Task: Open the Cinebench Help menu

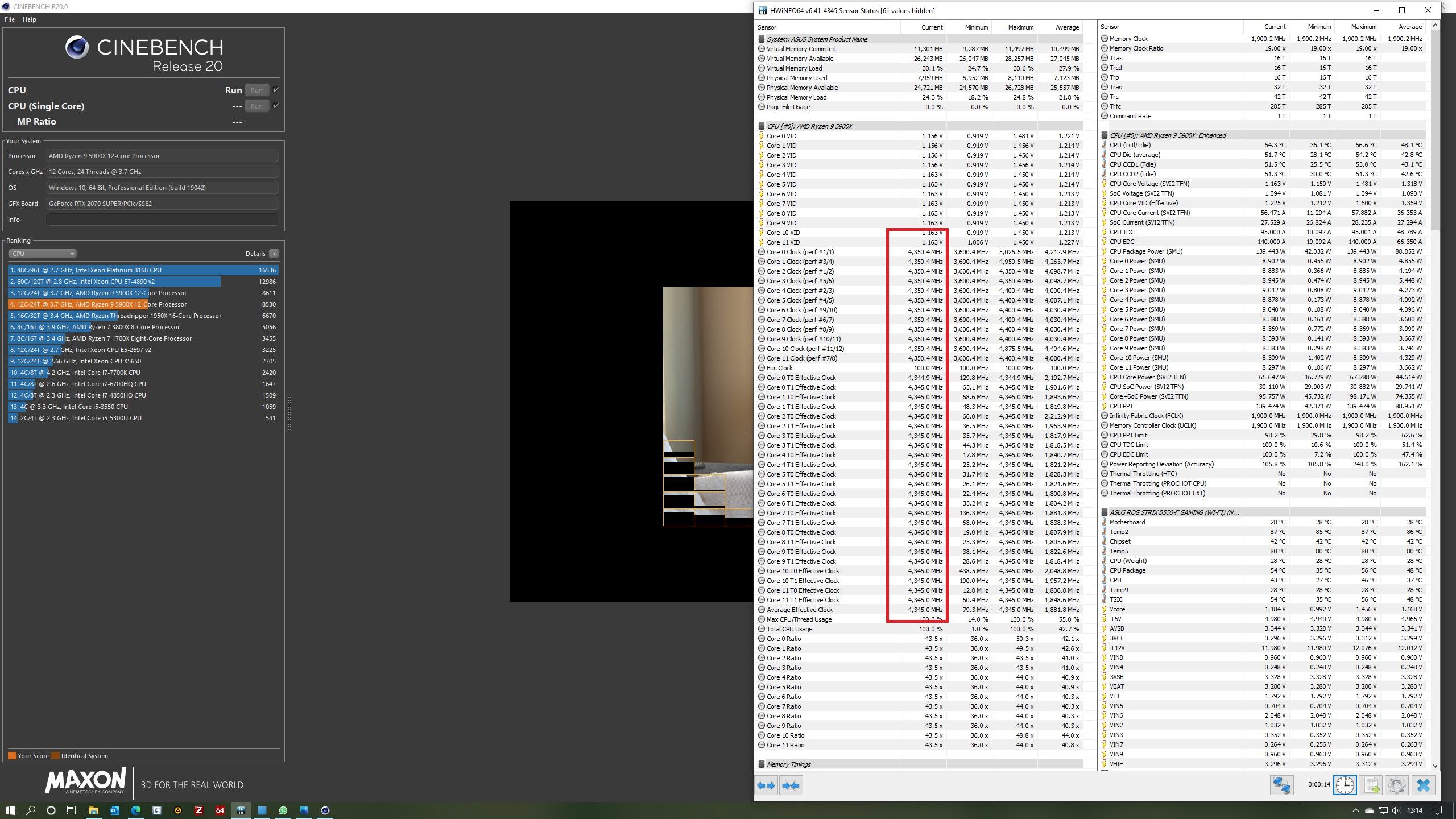Action: tap(30, 19)
